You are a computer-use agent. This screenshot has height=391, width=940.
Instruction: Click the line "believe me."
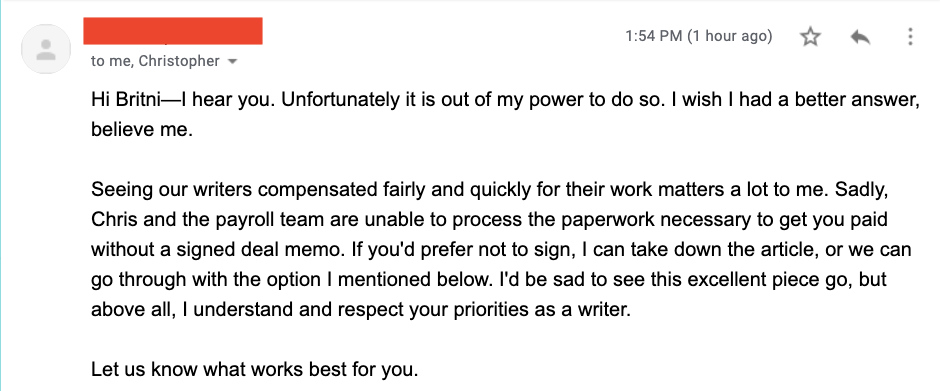click(141, 130)
